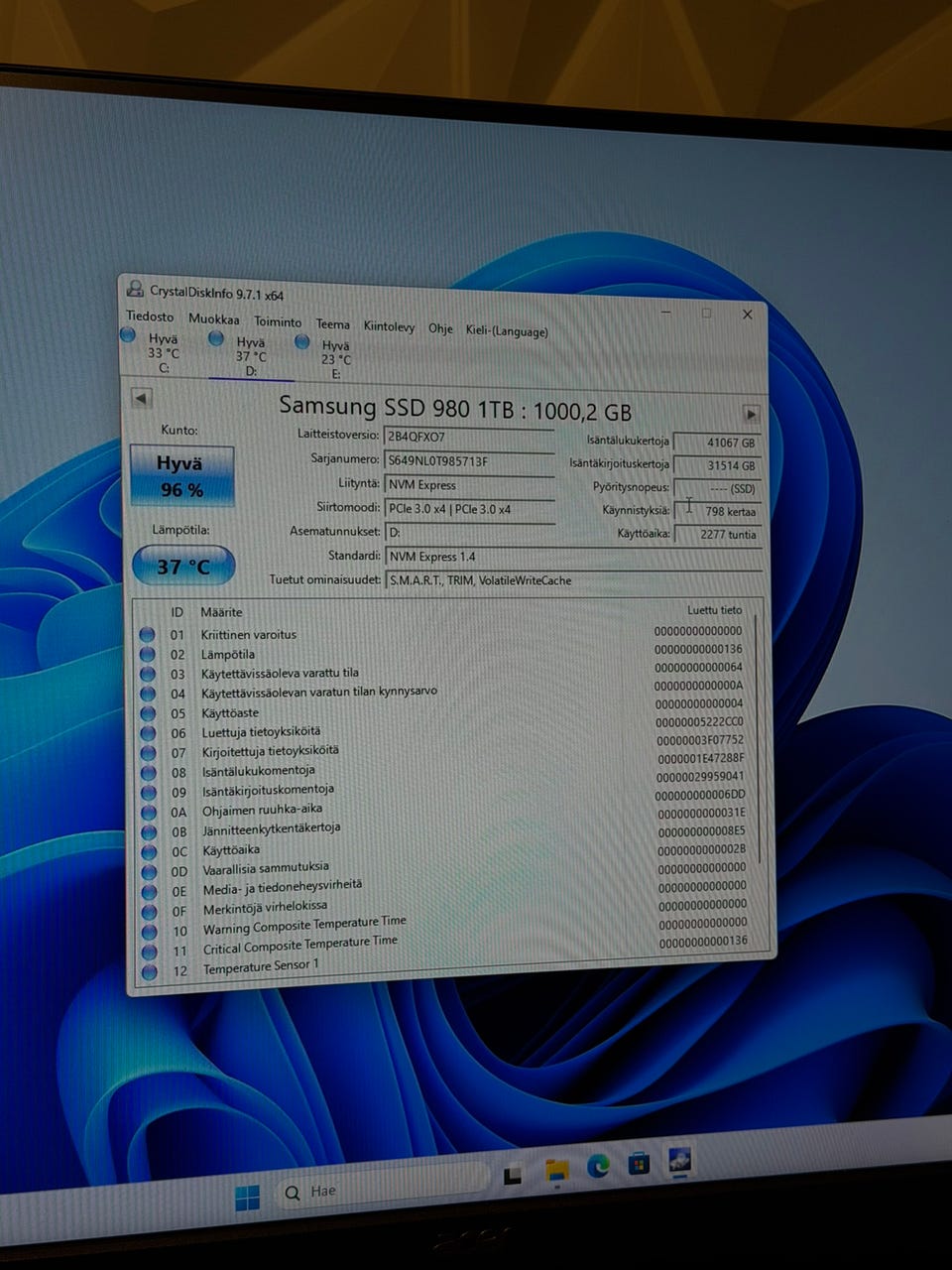Open the Toiminto menu
This screenshot has height=1270, width=952.
coord(278,321)
